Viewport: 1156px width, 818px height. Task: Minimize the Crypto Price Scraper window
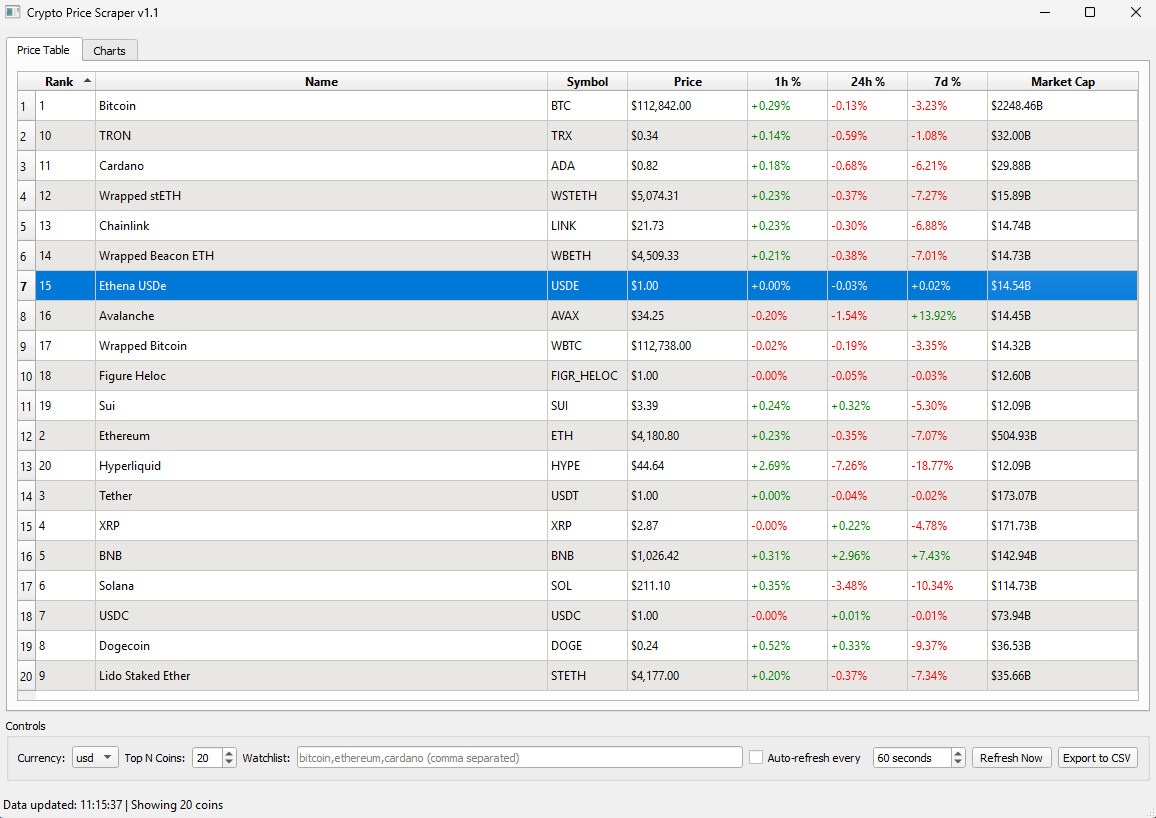tap(1045, 13)
